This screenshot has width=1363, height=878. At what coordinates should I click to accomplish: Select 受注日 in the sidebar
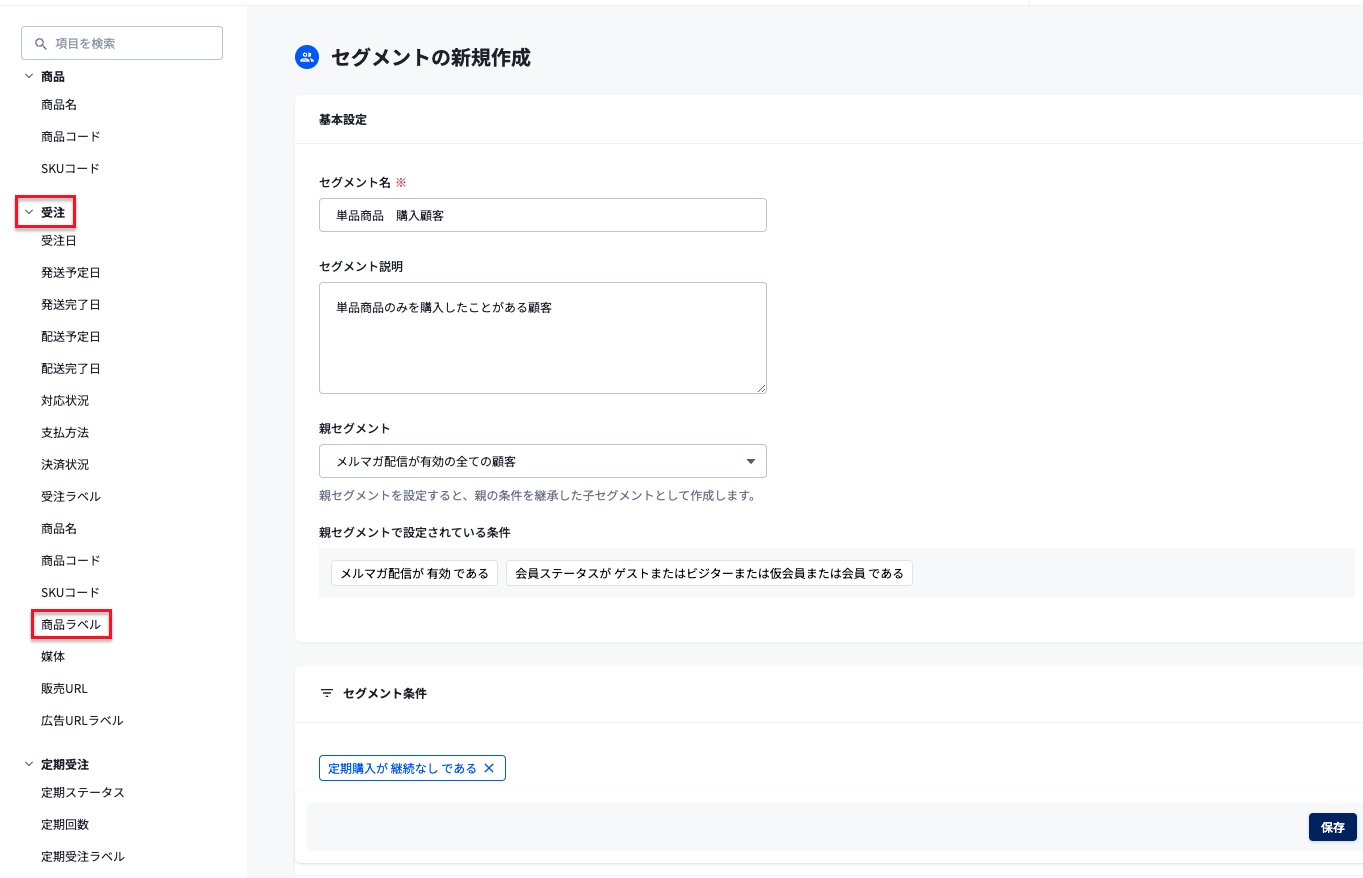[58, 240]
